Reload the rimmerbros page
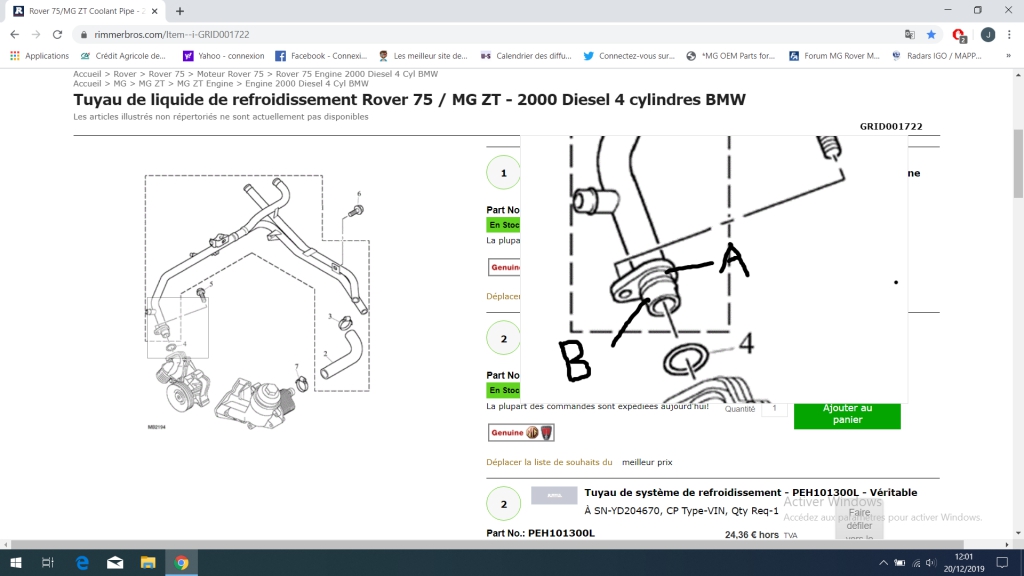 point(57,35)
